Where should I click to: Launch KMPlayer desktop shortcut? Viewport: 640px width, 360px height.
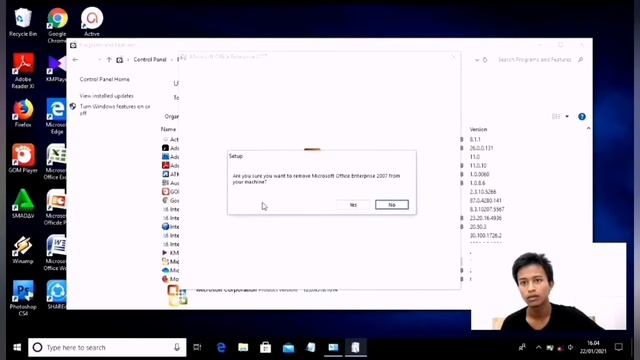(56, 69)
